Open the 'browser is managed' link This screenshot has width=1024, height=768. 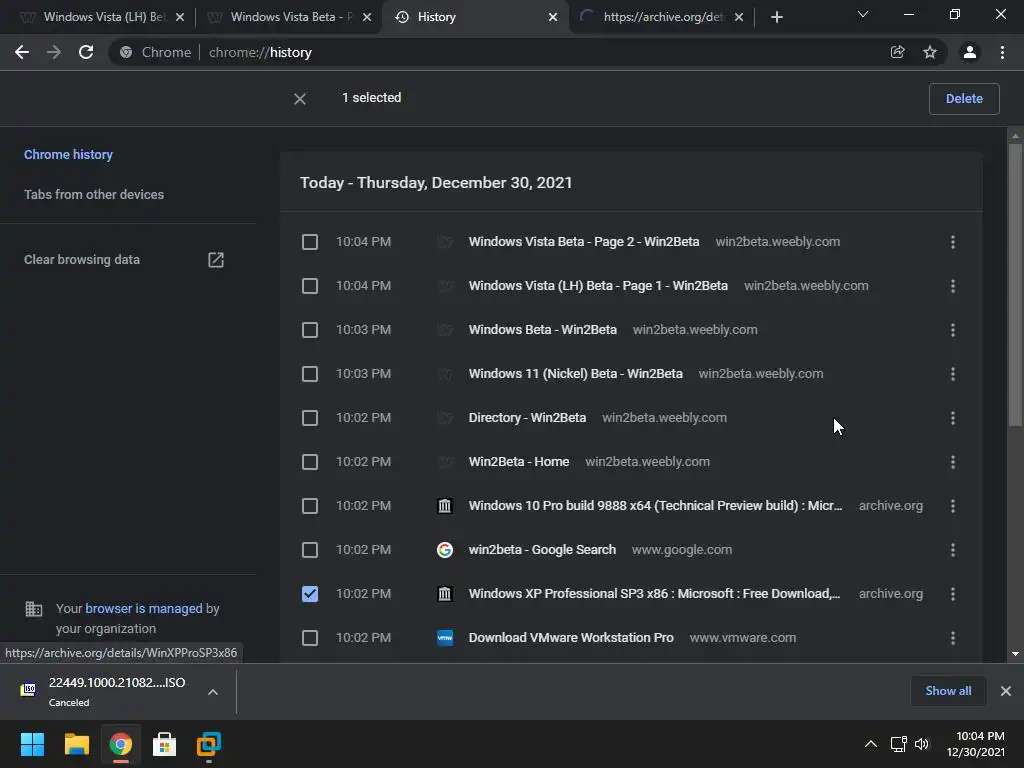coord(144,609)
